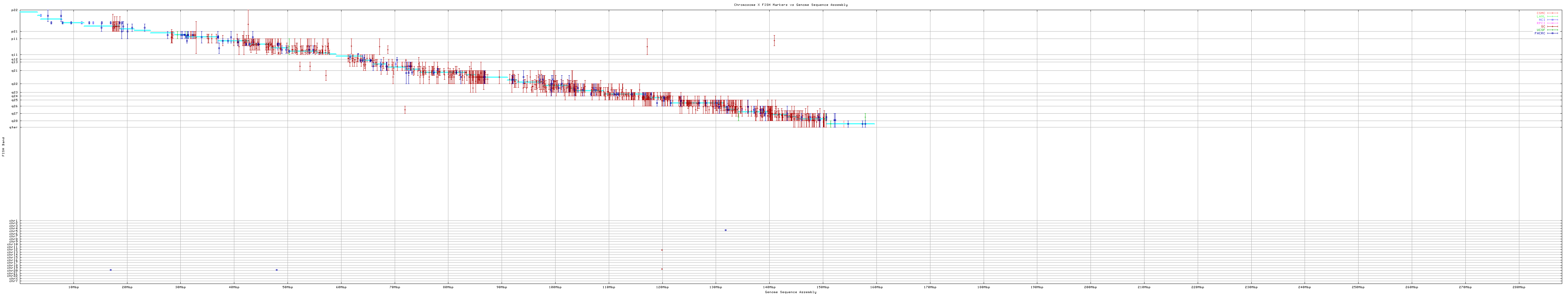Click the 'FISH Band' y-axis label
This screenshot has width=1568, height=294.
coord(3,147)
